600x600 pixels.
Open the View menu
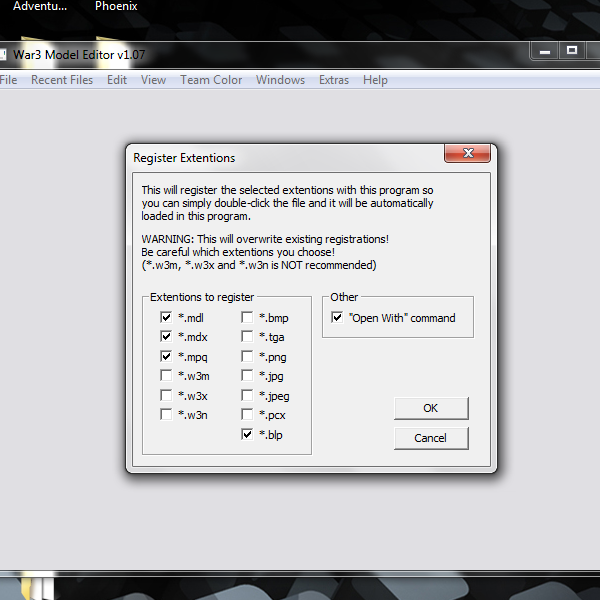[153, 80]
